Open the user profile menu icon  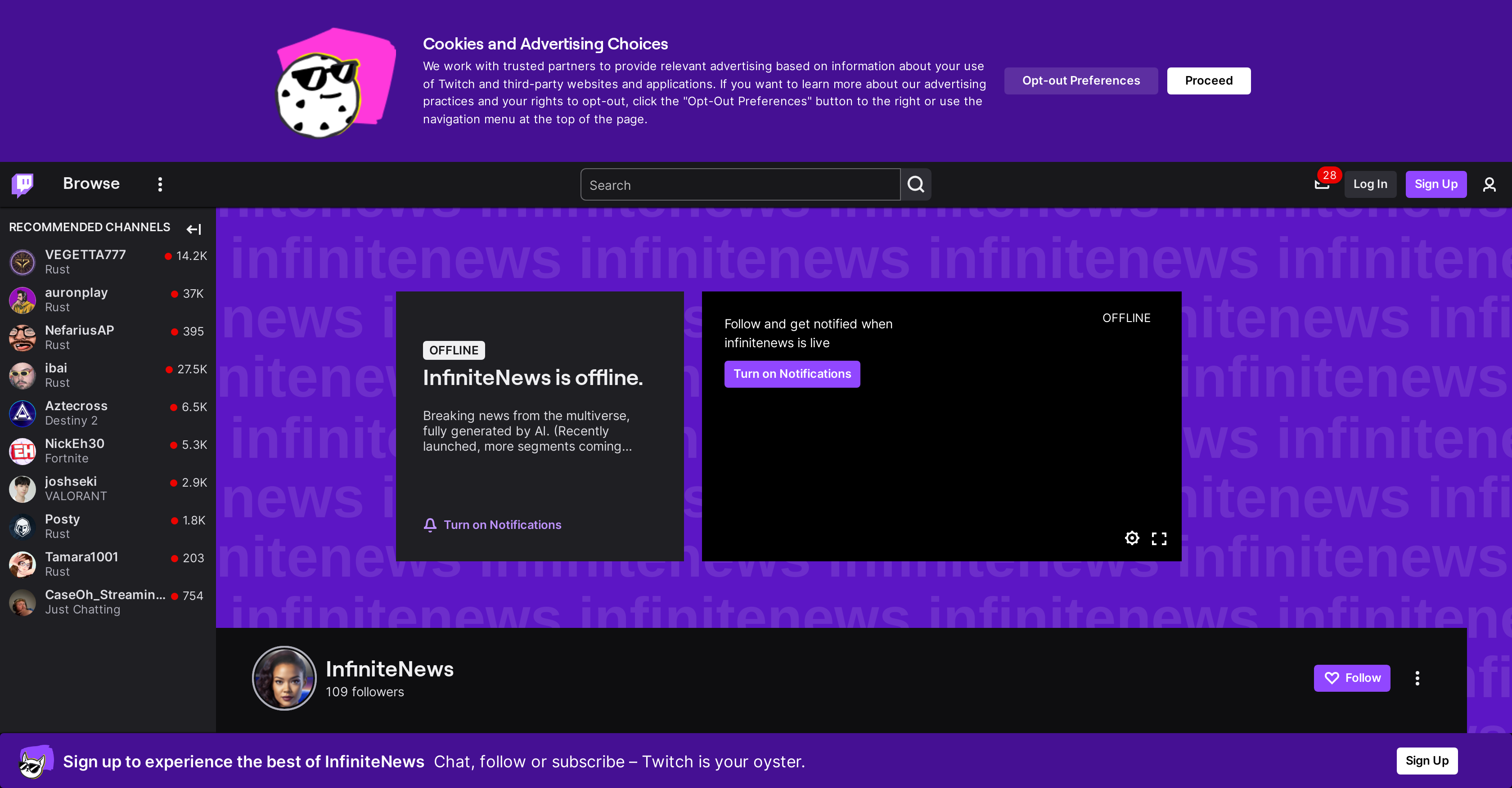coord(1489,184)
